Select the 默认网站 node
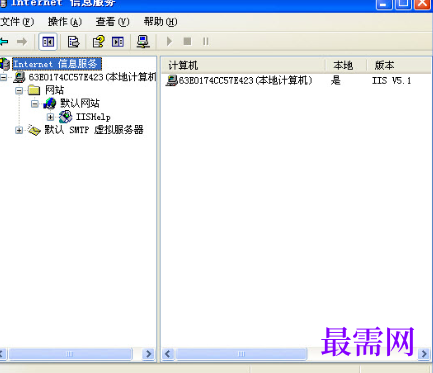Screen dimensions: 433x373 (80, 103)
